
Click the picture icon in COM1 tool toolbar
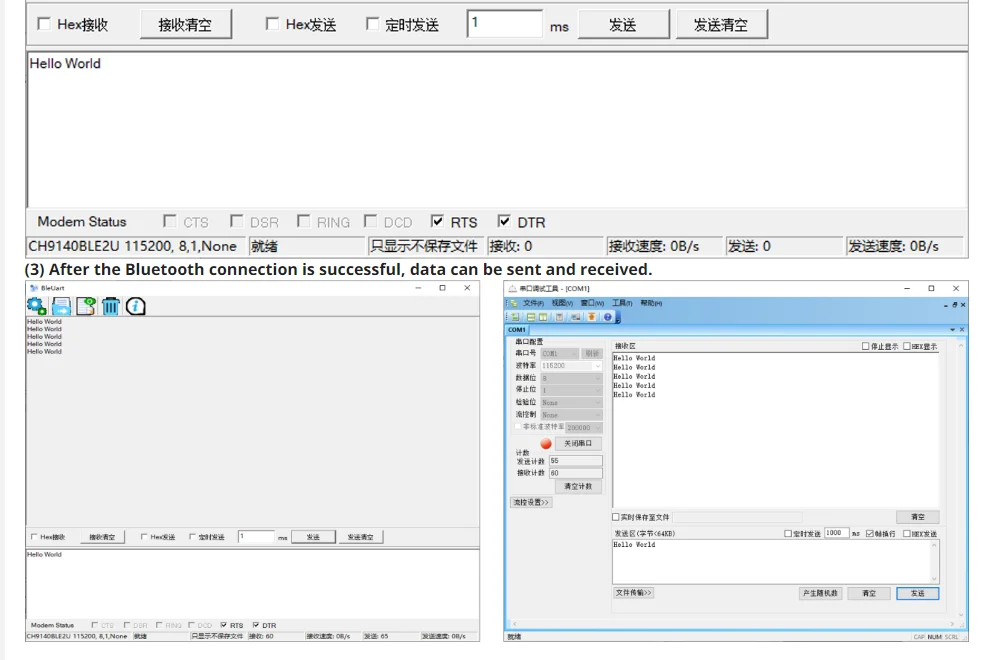tap(575, 317)
